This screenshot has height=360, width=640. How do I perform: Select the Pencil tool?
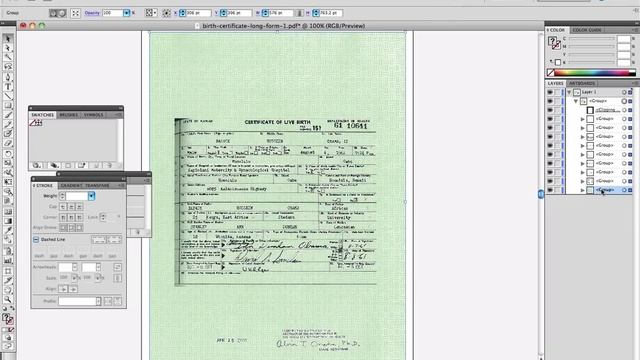coord(8,124)
